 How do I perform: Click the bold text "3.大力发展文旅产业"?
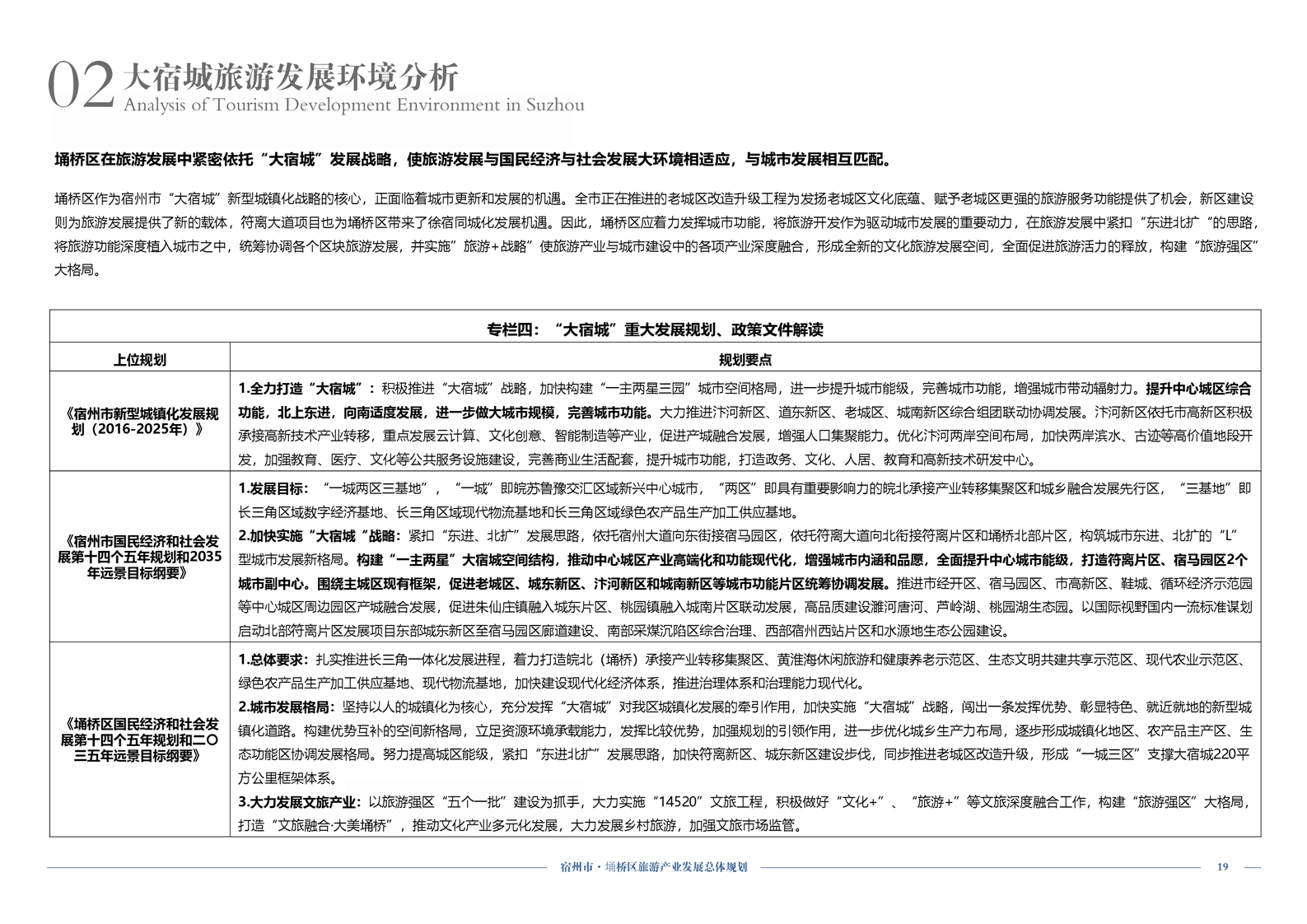click(x=298, y=802)
